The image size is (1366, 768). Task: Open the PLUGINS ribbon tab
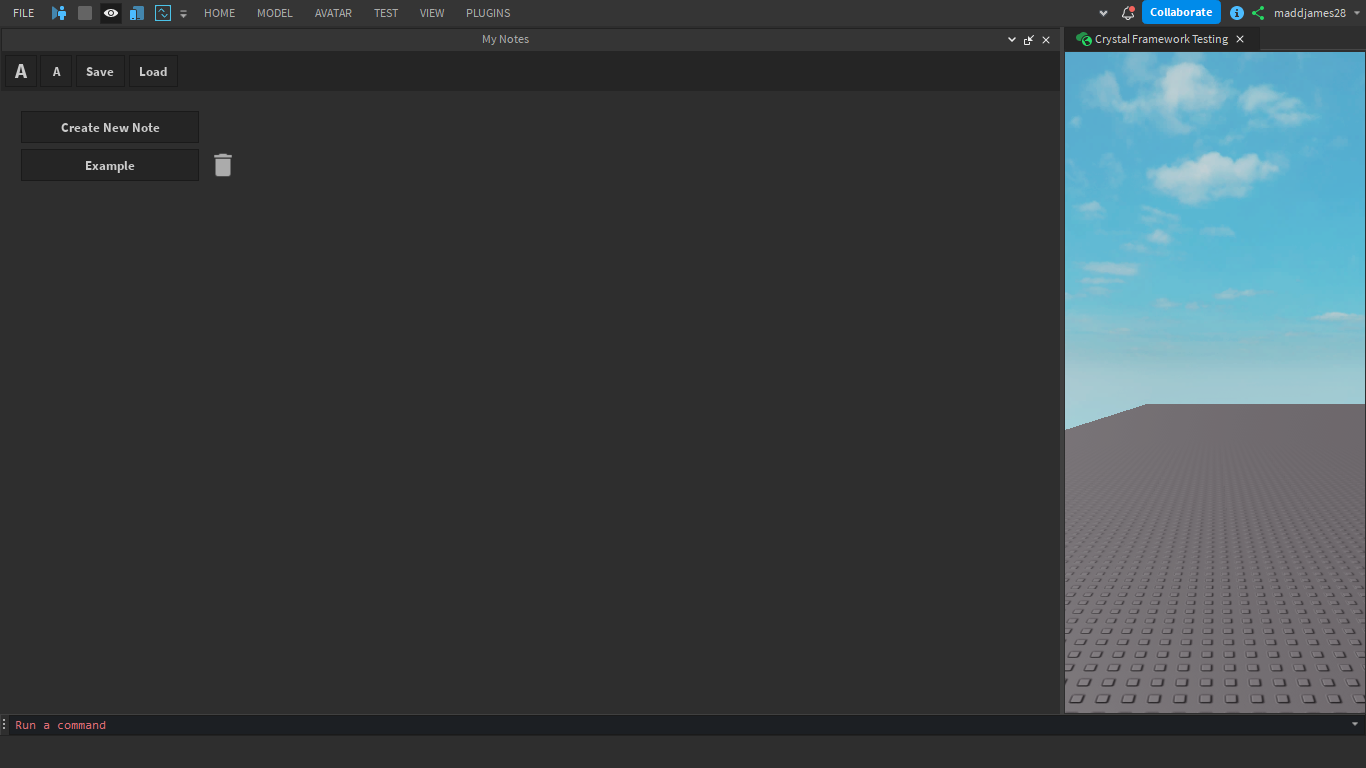coord(487,13)
